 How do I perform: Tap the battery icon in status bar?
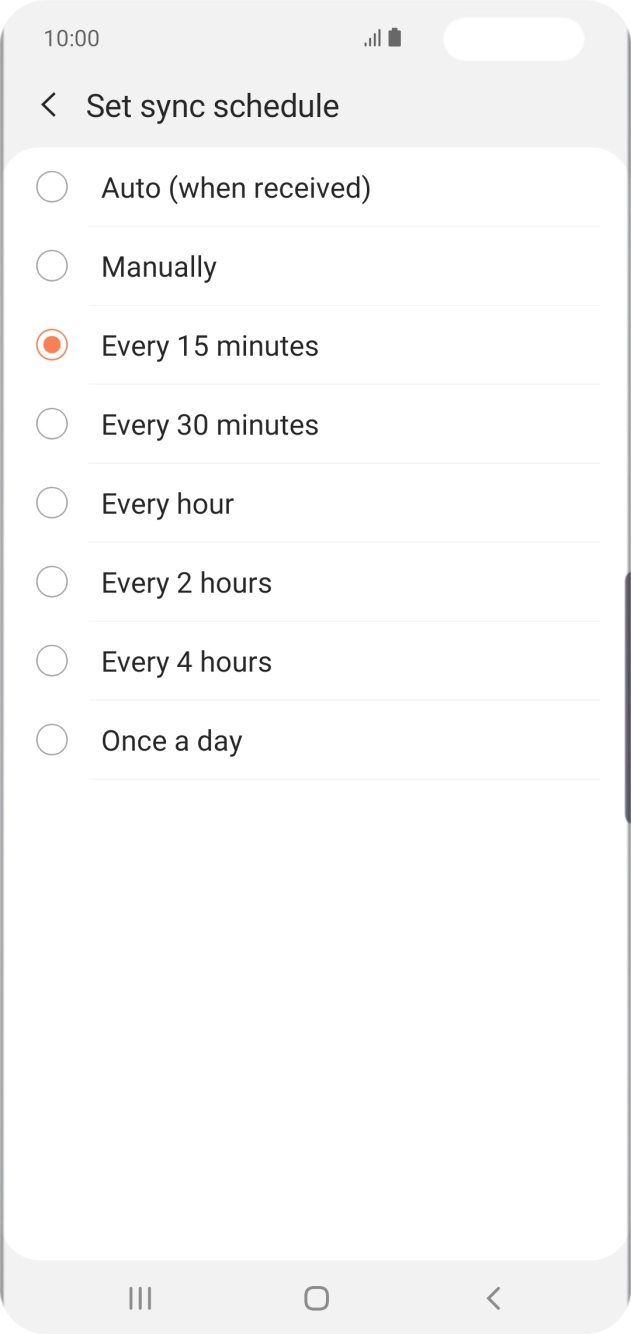point(395,37)
